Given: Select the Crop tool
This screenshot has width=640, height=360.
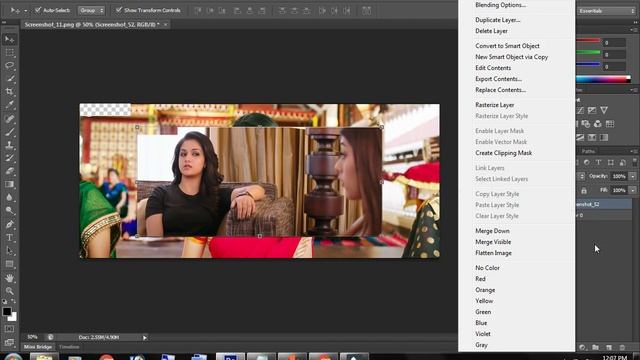Looking at the screenshot, I should [x=9, y=91].
